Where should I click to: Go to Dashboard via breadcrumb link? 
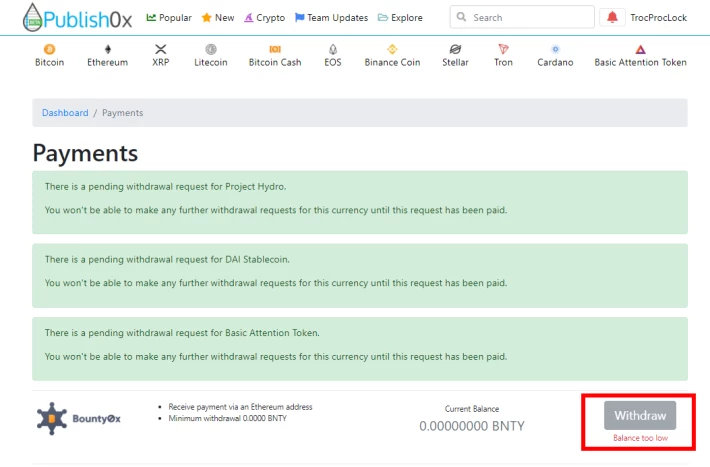coord(65,113)
